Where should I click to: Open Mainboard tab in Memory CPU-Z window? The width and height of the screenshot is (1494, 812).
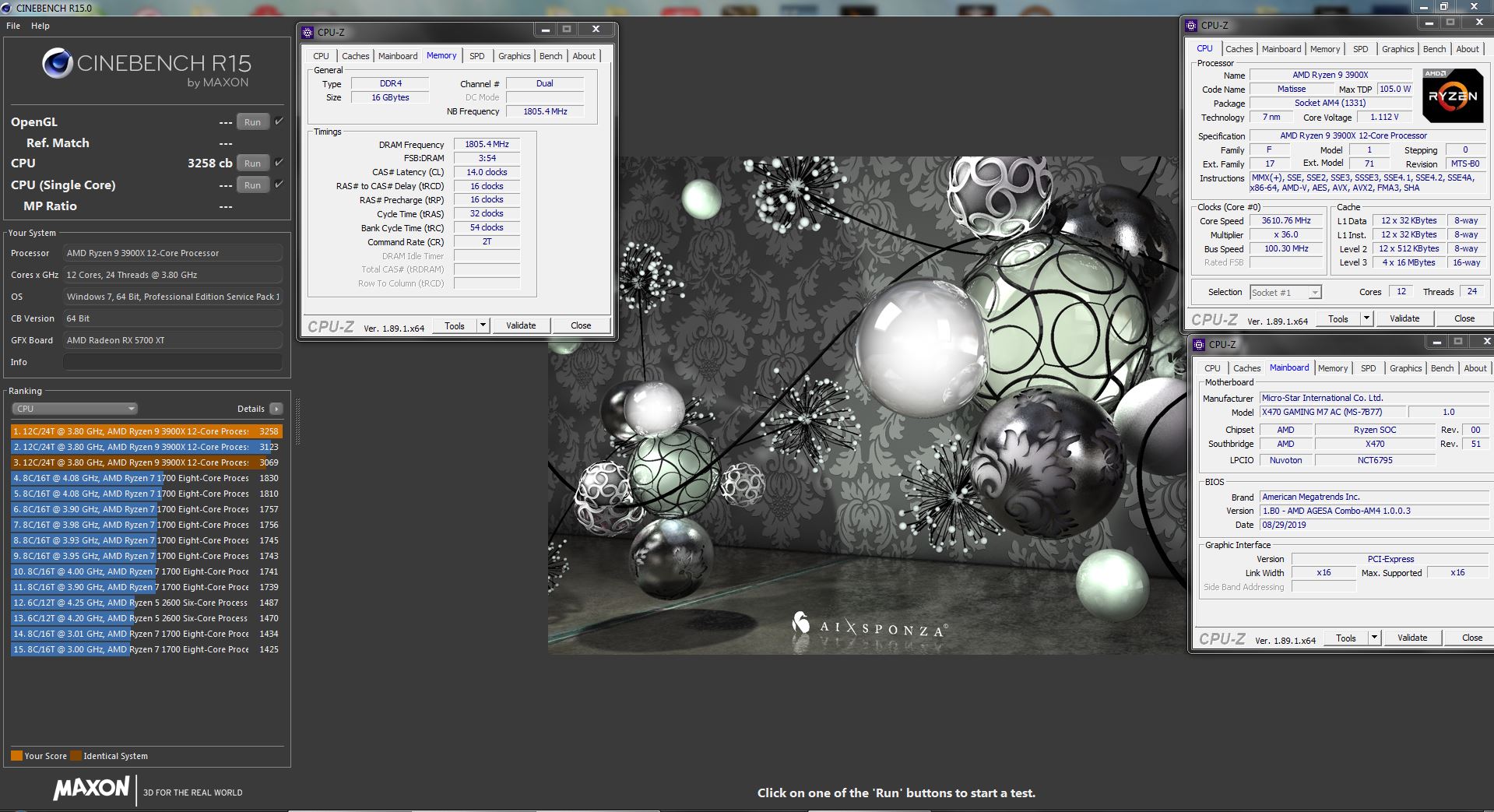click(398, 56)
